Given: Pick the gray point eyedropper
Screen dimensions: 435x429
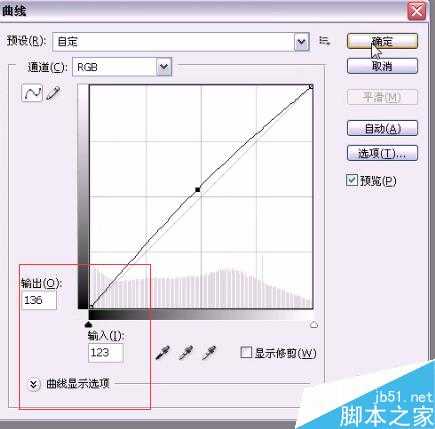Looking at the screenshot, I should (x=186, y=353).
